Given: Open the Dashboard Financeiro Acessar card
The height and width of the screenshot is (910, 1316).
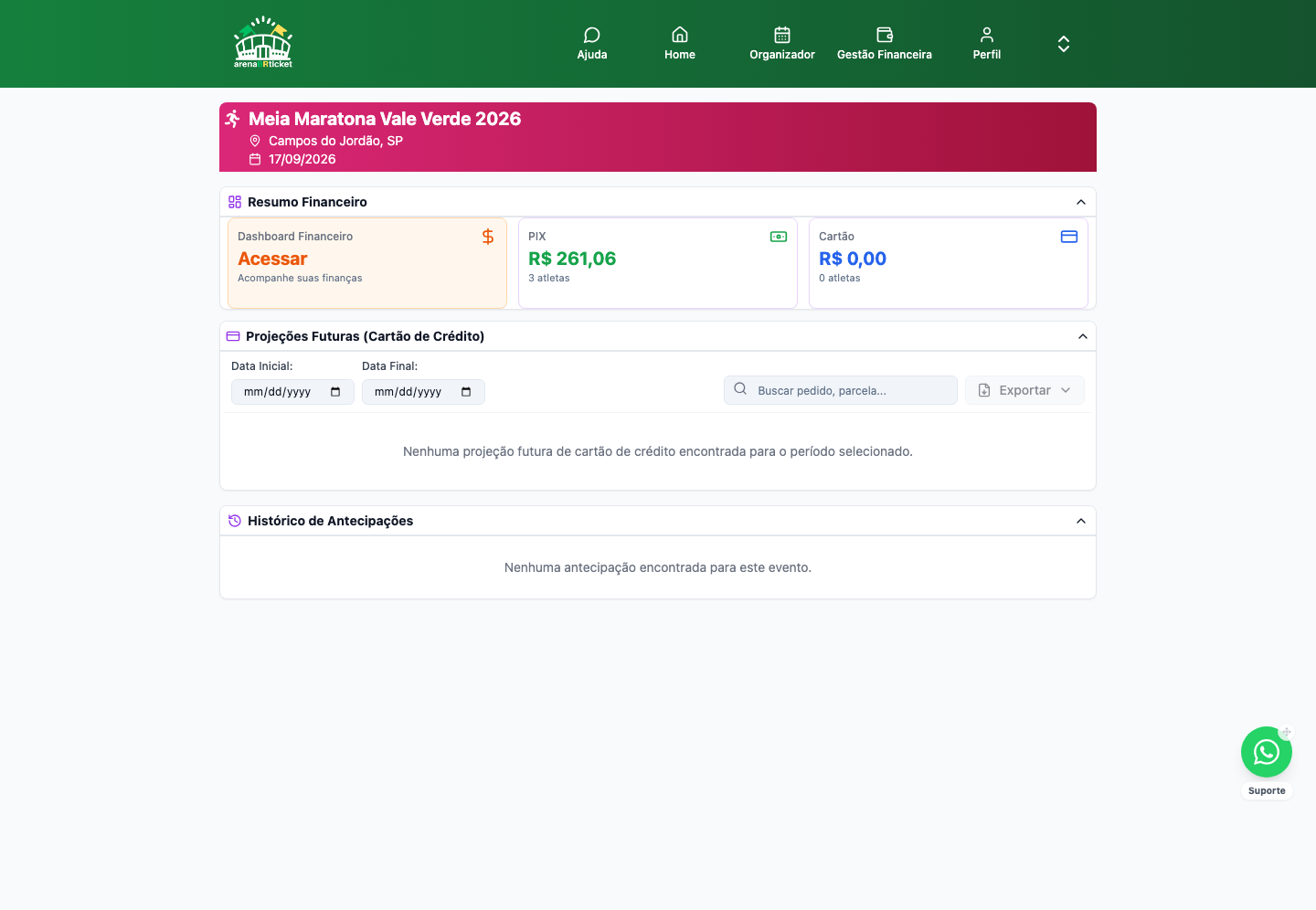Looking at the screenshot, I should (367, 263).
